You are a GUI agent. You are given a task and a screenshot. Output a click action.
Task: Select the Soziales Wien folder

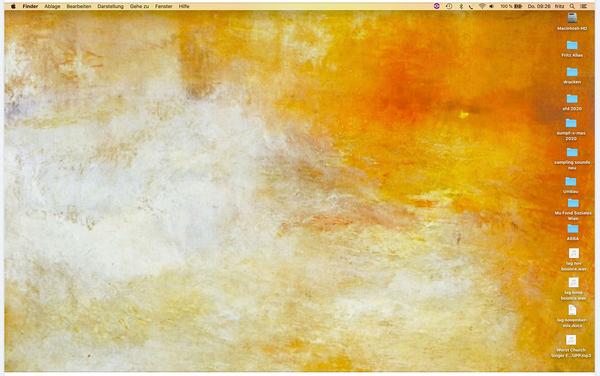pos(573,203)
